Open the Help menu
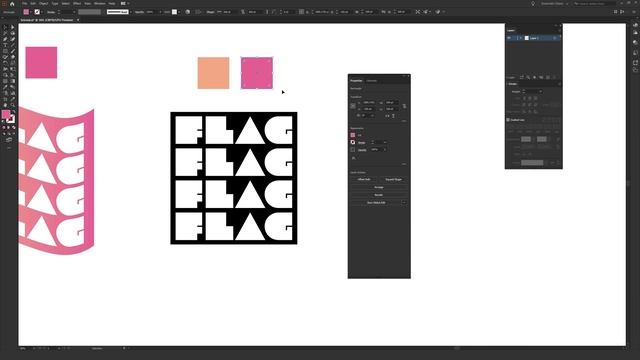The image size is (640, 360). coord(111,3)
